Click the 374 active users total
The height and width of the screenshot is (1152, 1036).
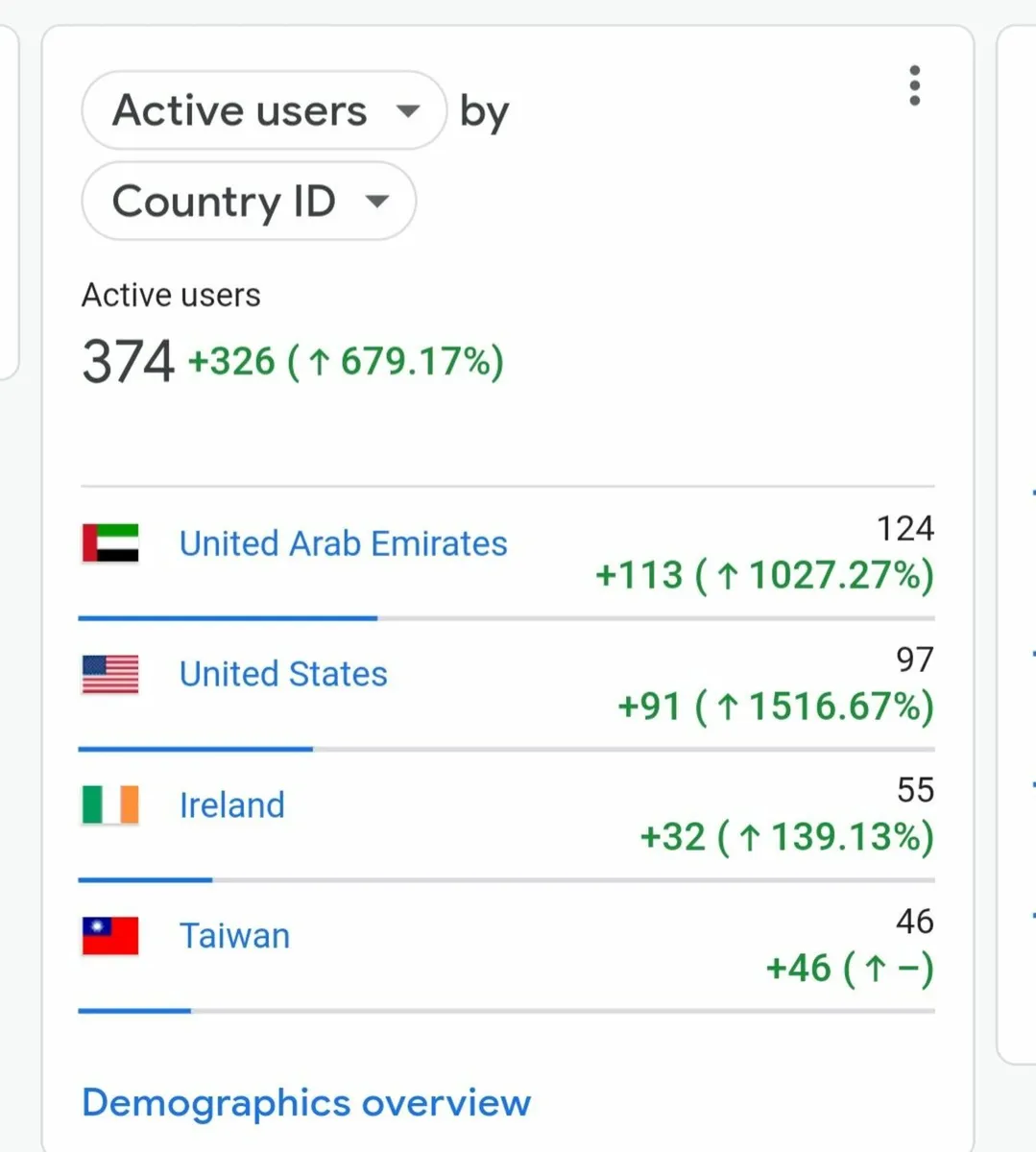tap(128, 362)
